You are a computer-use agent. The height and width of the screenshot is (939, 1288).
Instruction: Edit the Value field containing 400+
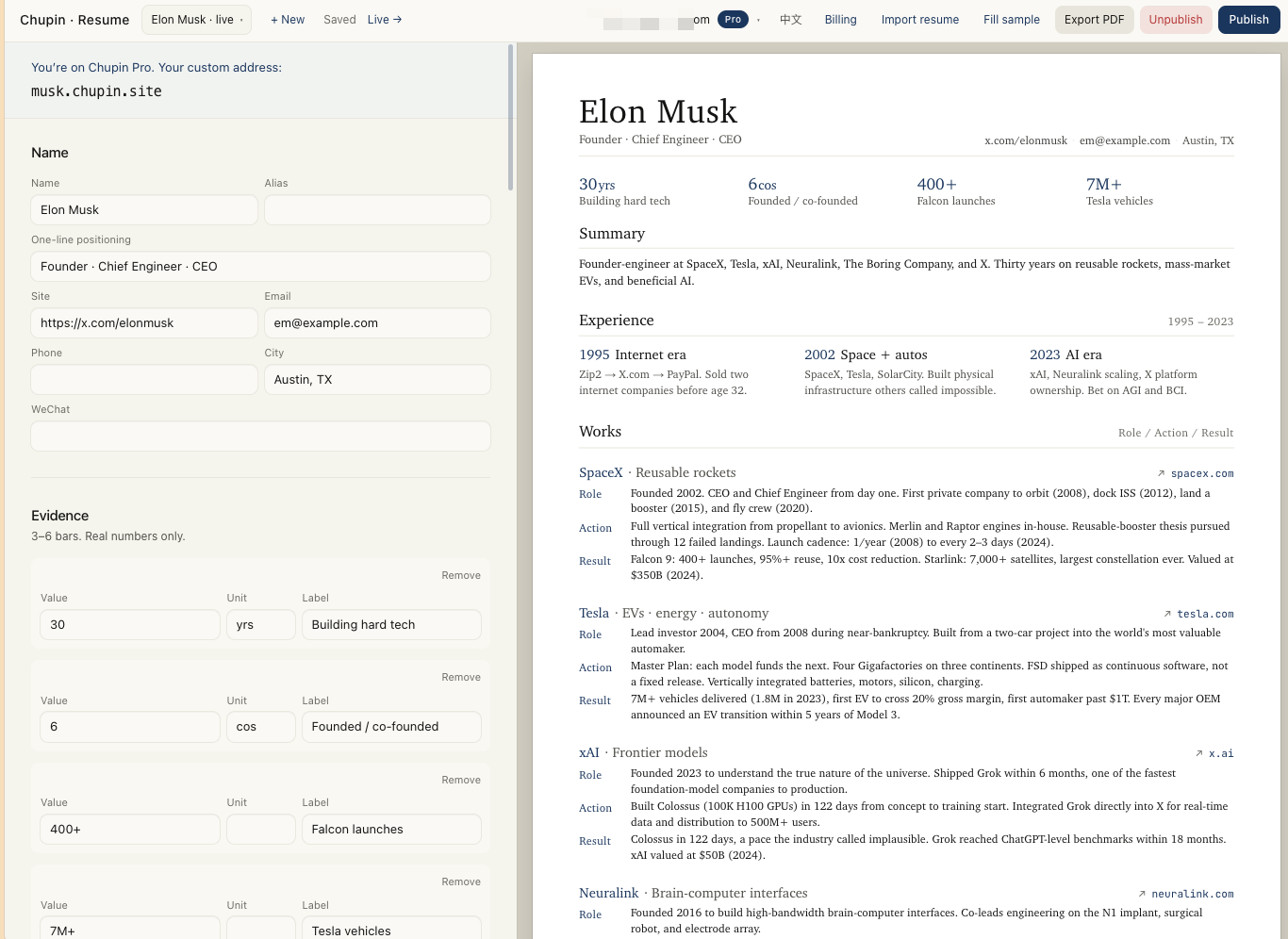(130, 830)
